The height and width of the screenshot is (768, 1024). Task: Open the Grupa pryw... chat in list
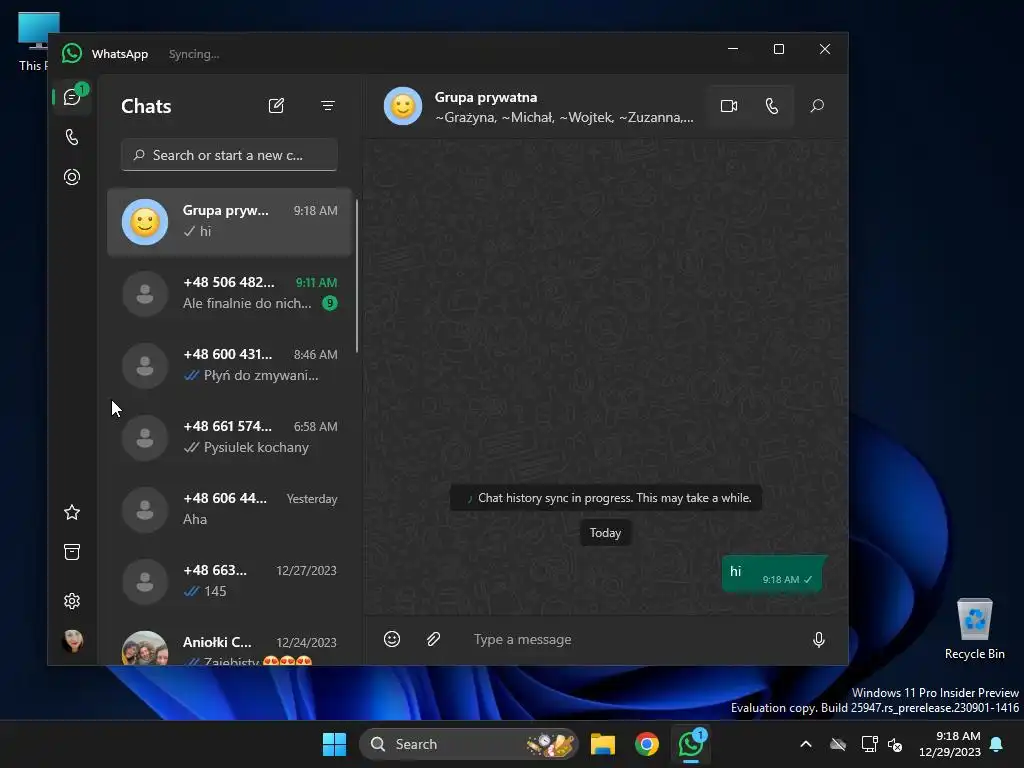[x=230, y=221]
